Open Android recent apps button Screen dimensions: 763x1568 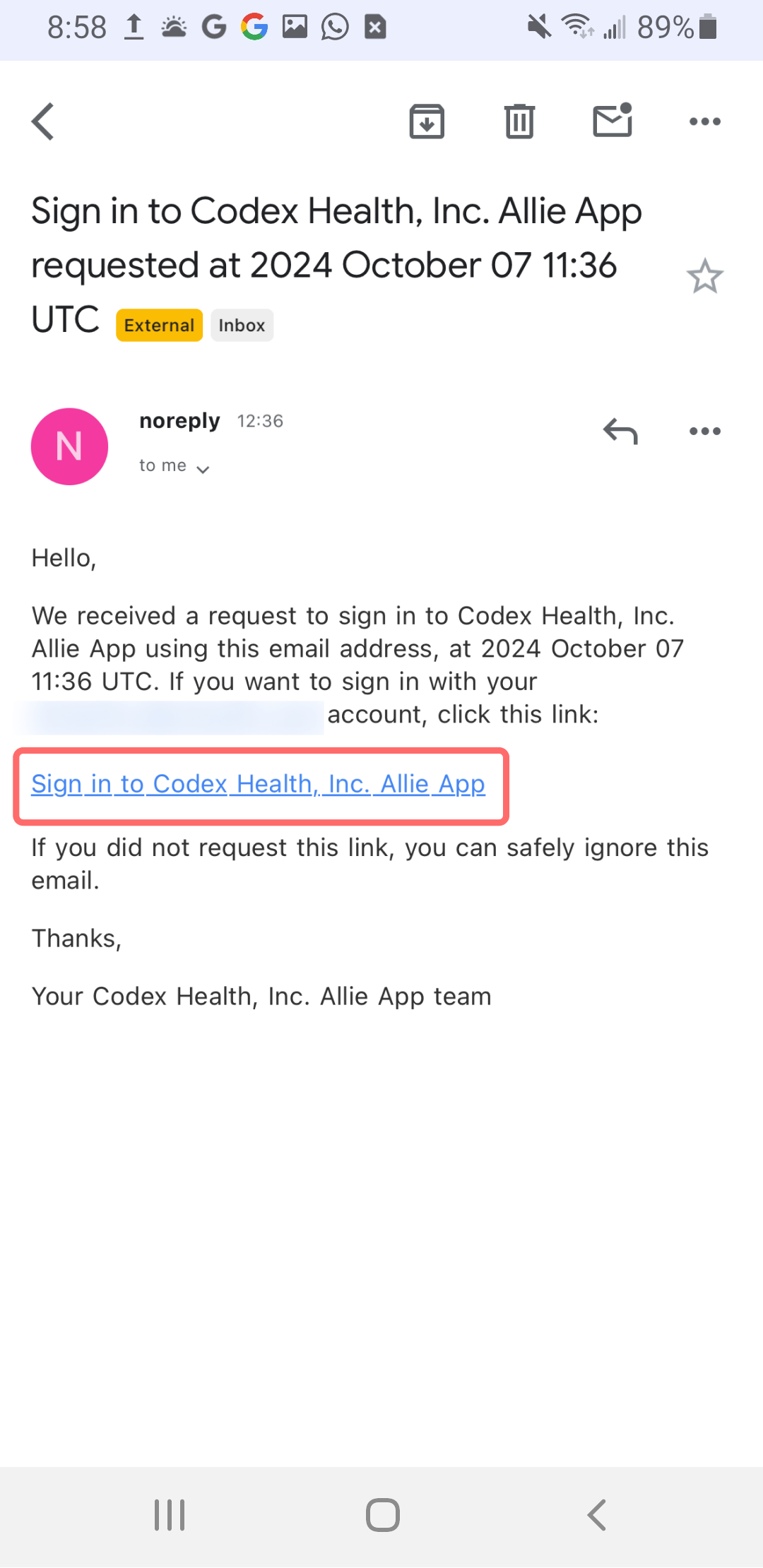pos(170,1515)
